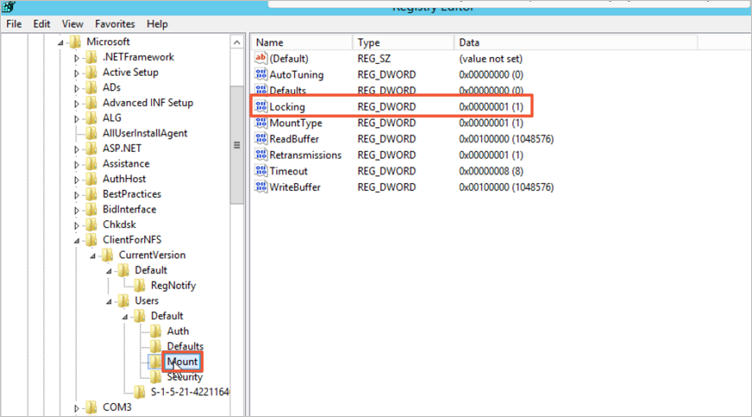The height and width of the screenshot is (417, 752).
Task: Click the Timeout data 0x00000008 (8)
Action: coord(491,171)
